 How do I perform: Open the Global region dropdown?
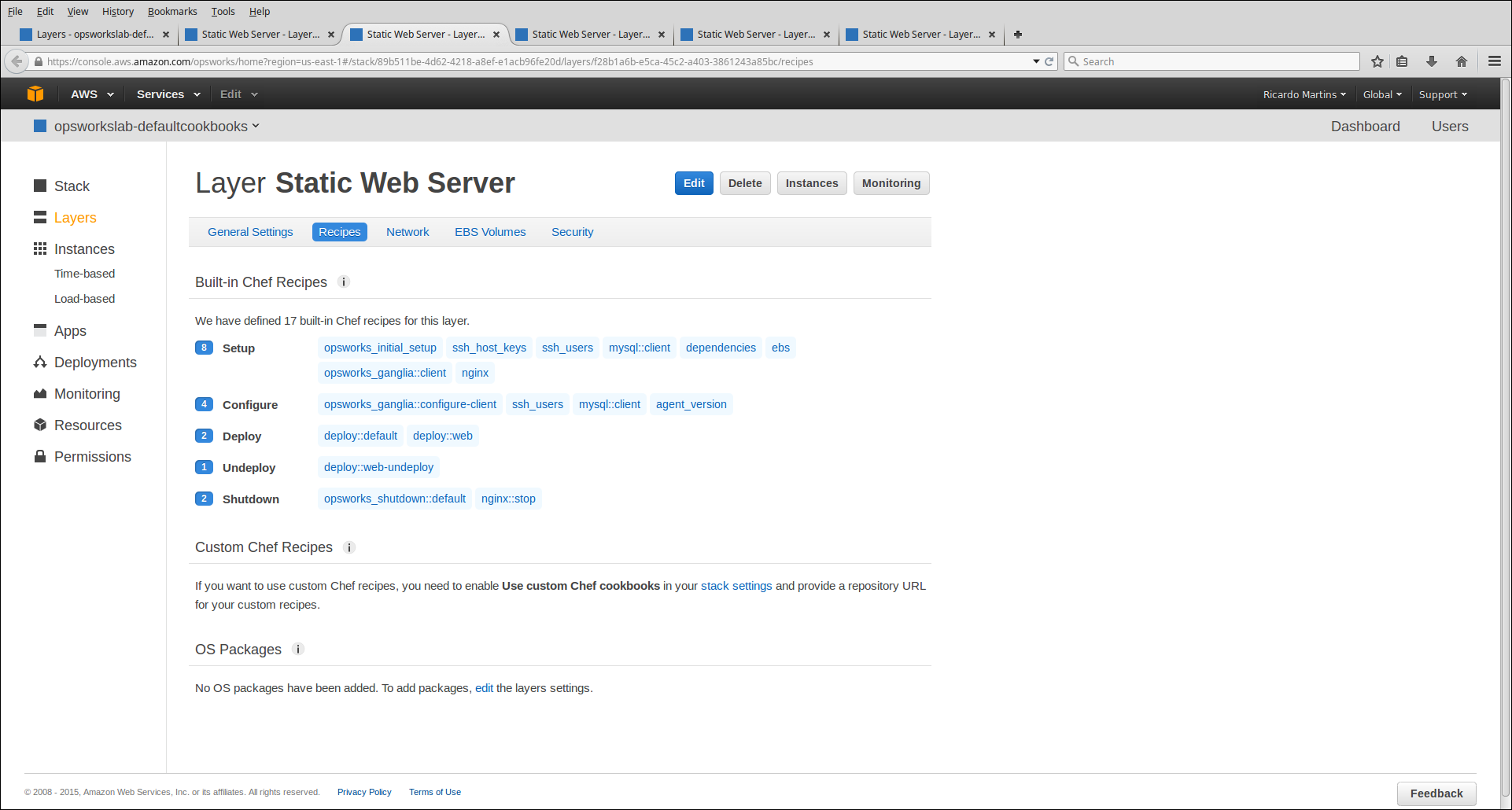coord(1382,94)
